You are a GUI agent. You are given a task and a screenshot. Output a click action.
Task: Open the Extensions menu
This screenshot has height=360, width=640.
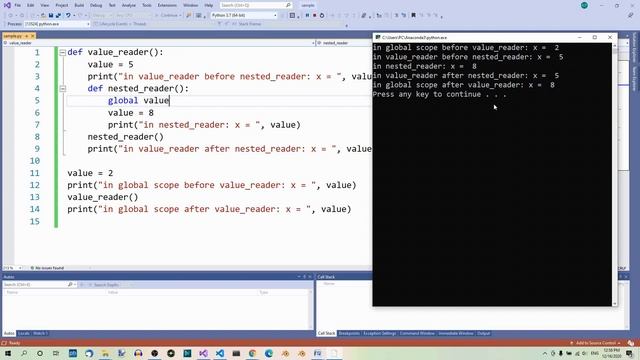pos(167,5)
